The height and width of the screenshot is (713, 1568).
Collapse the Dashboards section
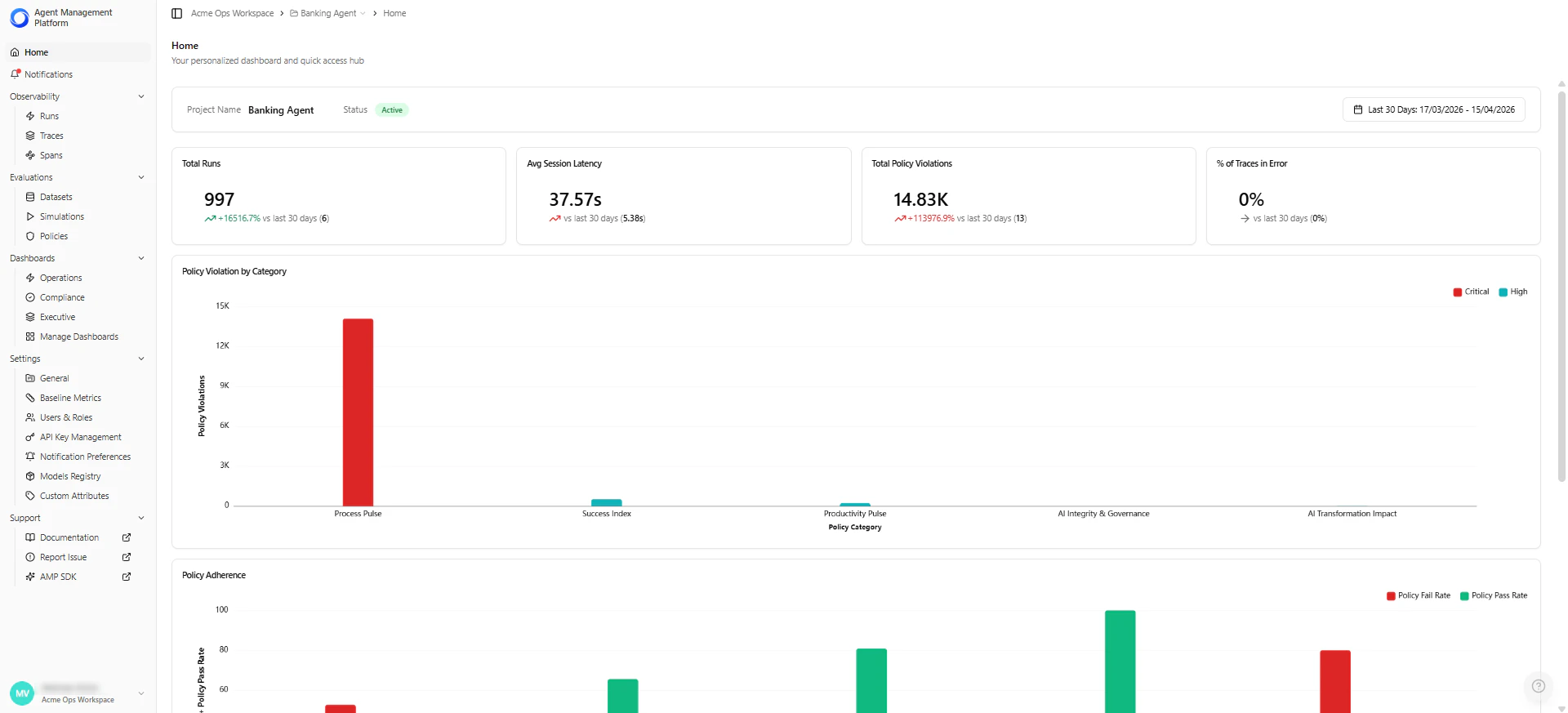[x=141, y=258]
